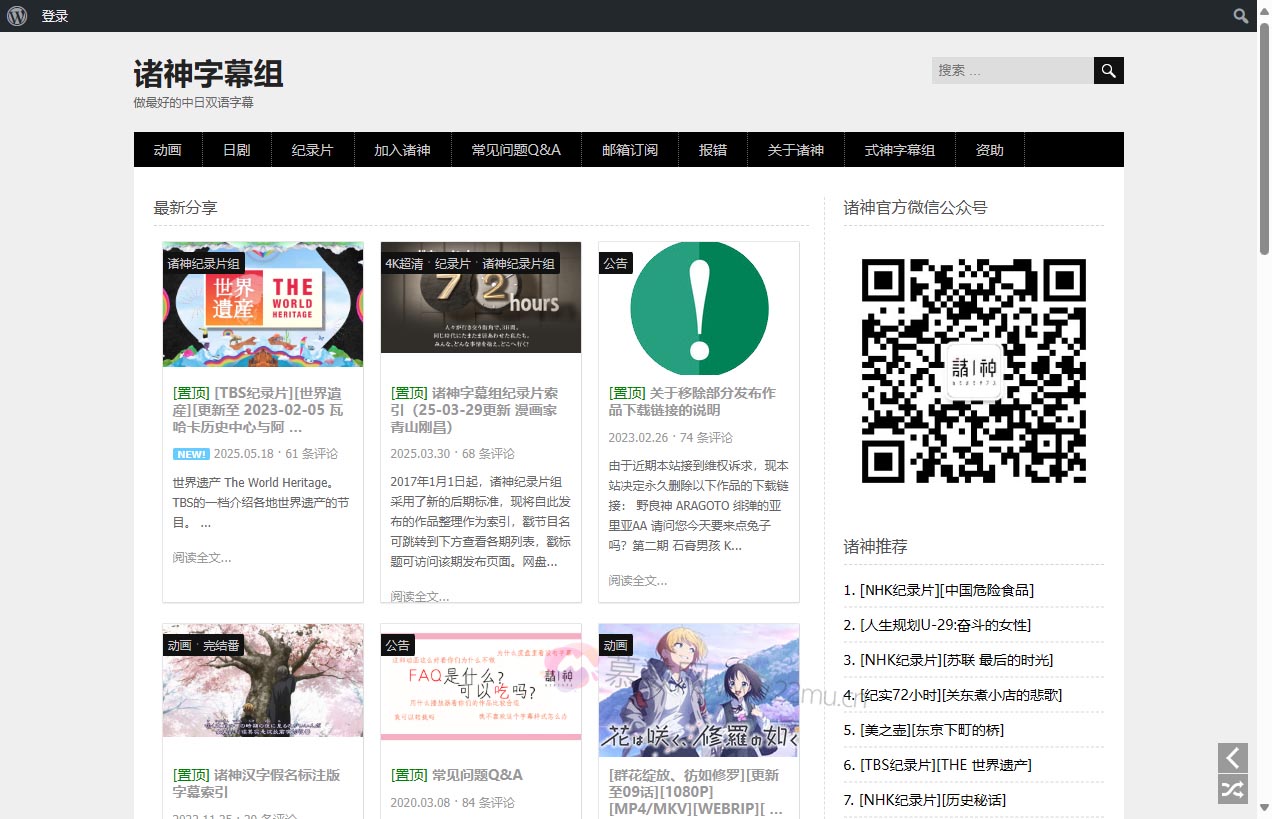Click inside the 搜索 text field
Viewport: 1272px width, 819px height.
(1012, 70)
